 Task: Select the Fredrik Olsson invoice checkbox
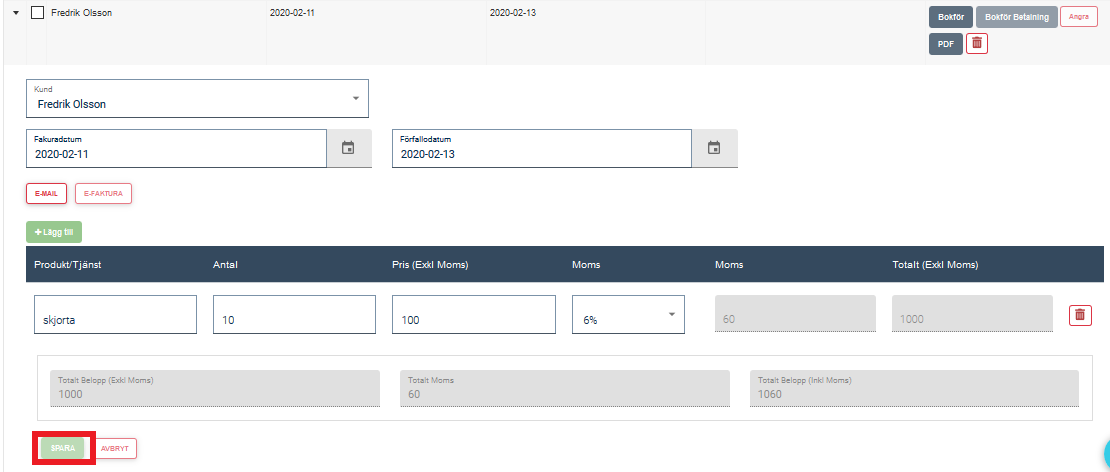tap(37, 14)
